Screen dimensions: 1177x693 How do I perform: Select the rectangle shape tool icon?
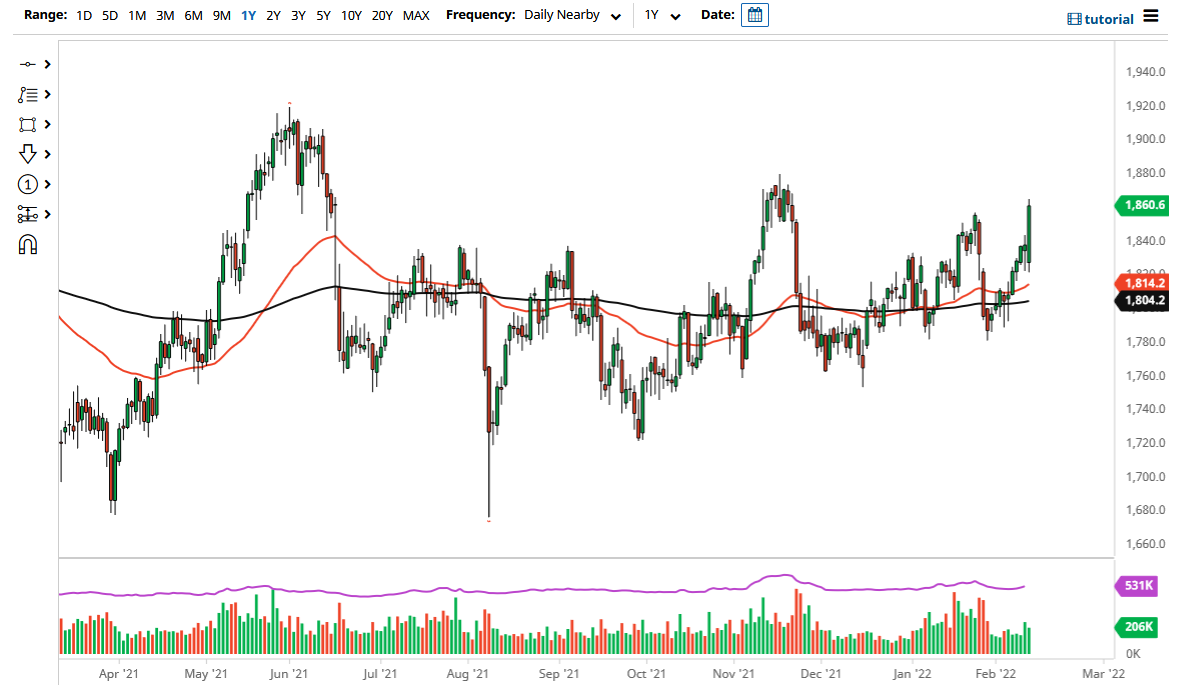(x=27, y=125)
